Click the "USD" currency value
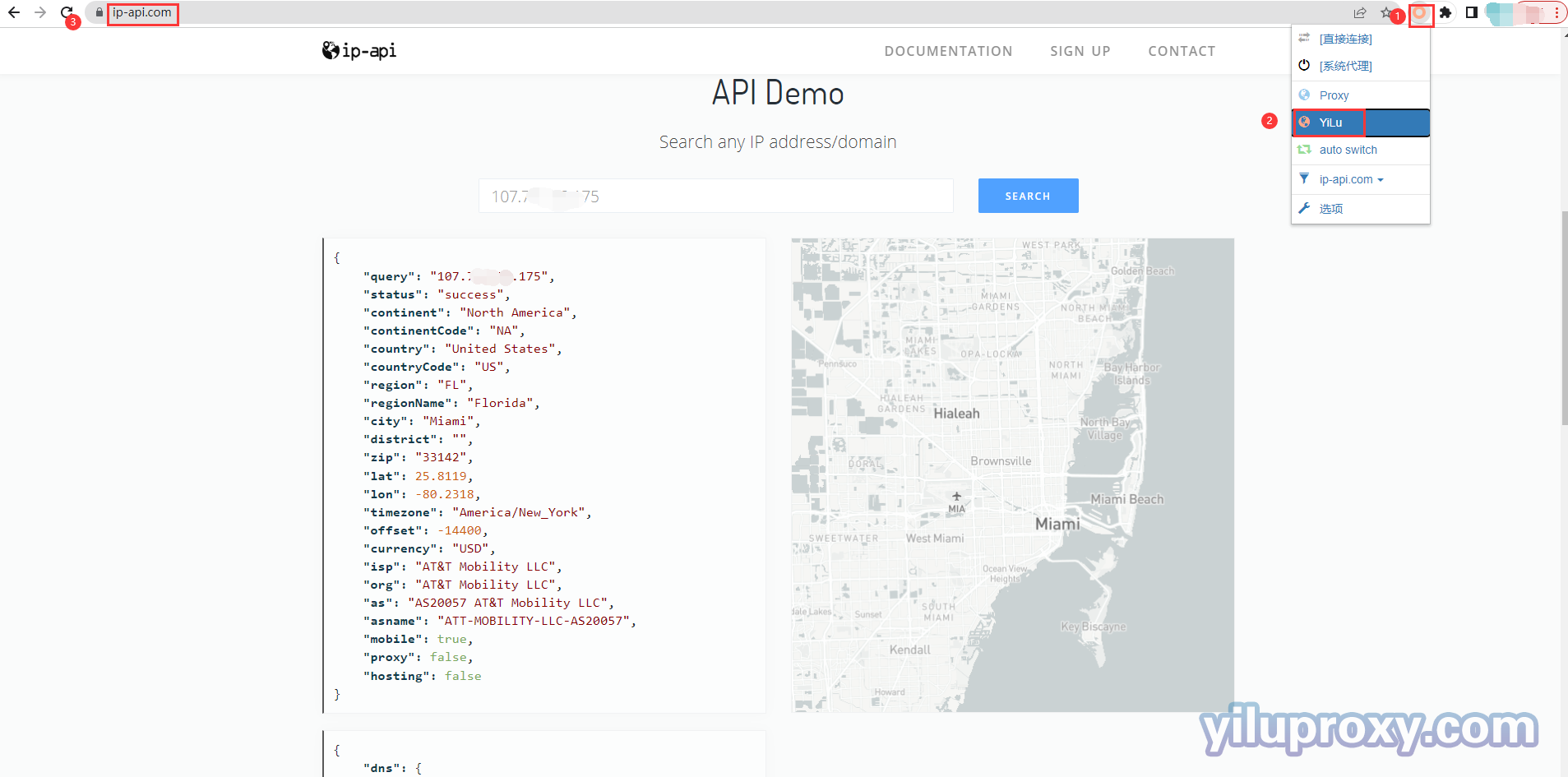 pos(470,548)
